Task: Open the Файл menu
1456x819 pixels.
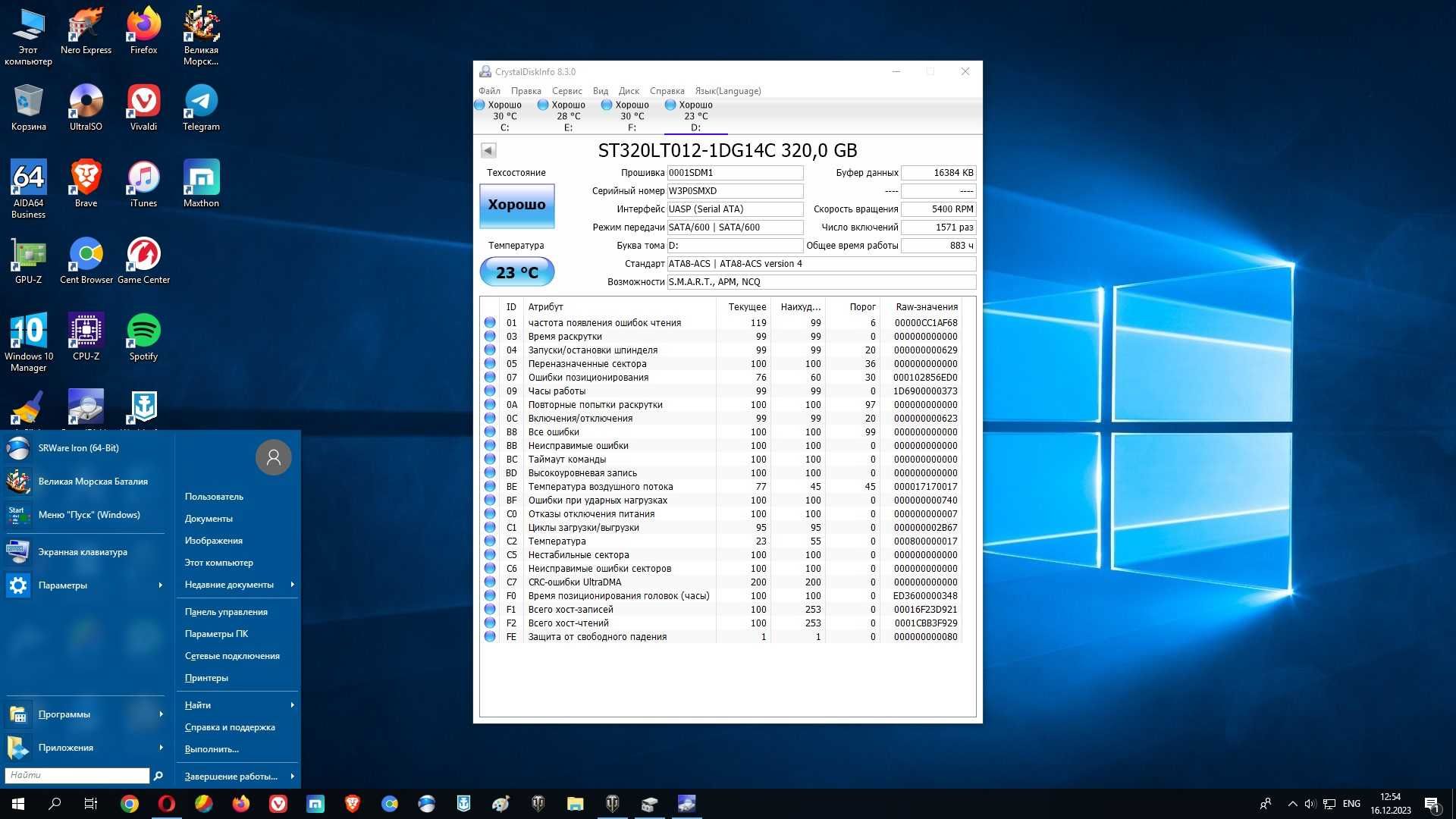Action: click(489, 91)
